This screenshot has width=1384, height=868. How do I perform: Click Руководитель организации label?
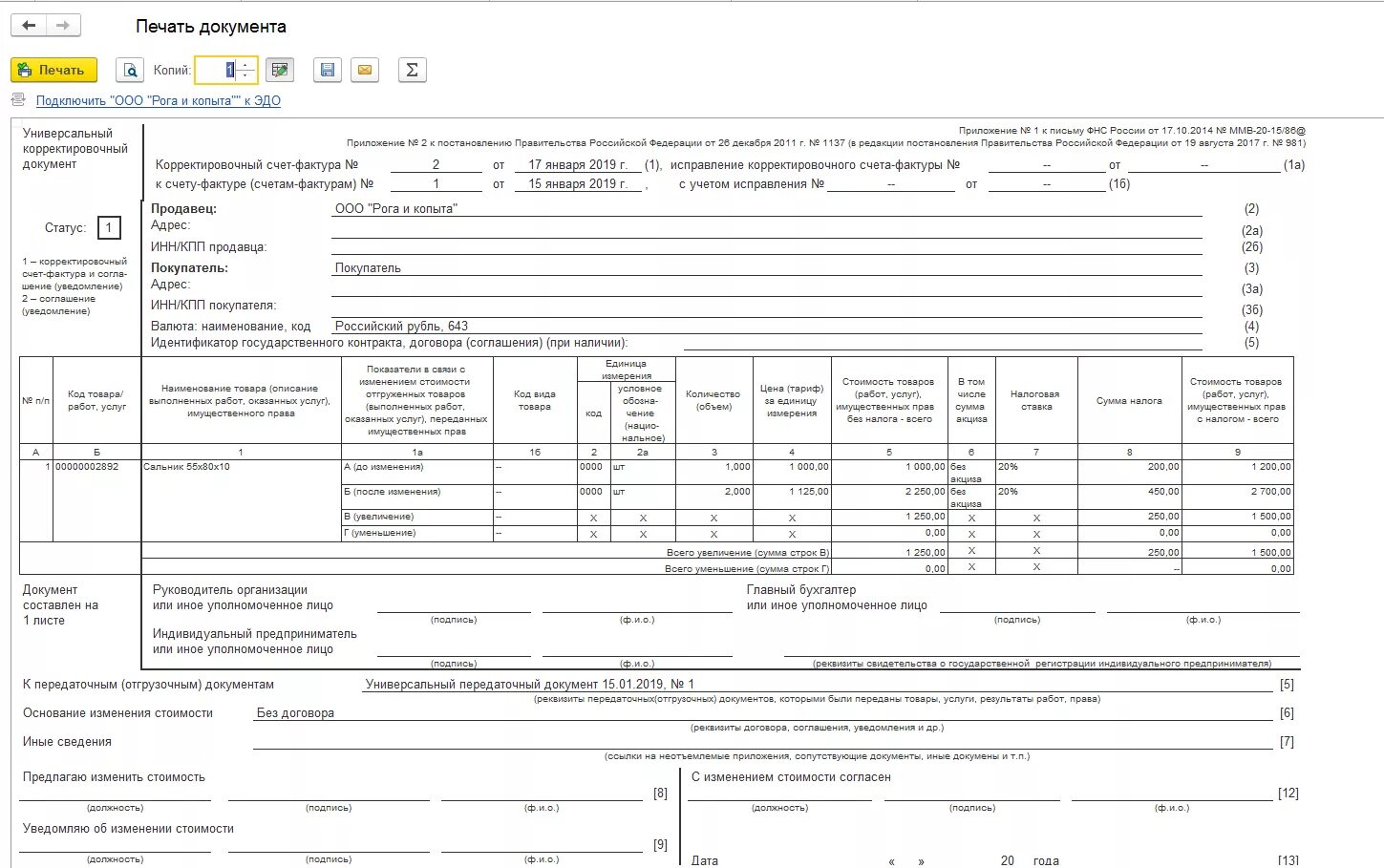[x=230, y=590]
